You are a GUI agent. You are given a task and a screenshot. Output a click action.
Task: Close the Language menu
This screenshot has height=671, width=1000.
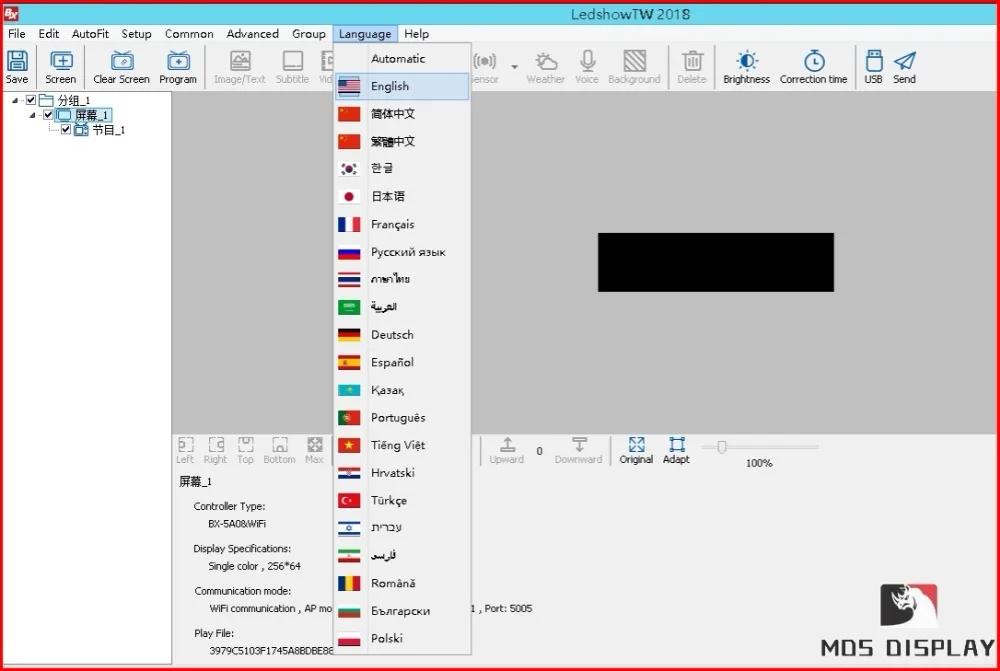pos(365,34)
